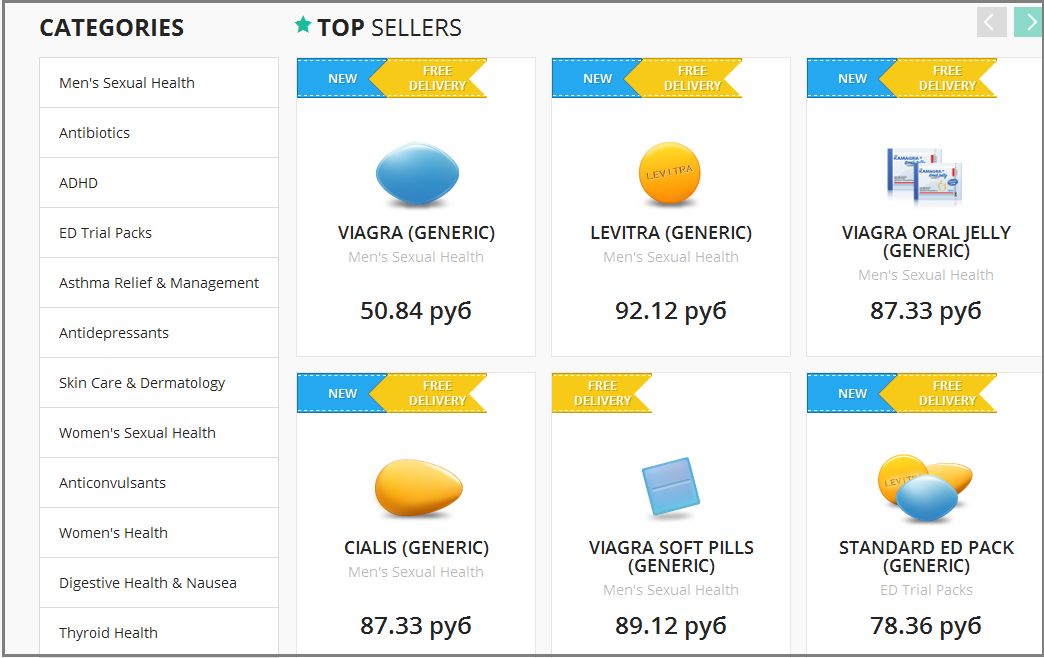Open the CIALIS (GENERIC) product page
The image size is (1044, 658).
(x=416, y=547)
